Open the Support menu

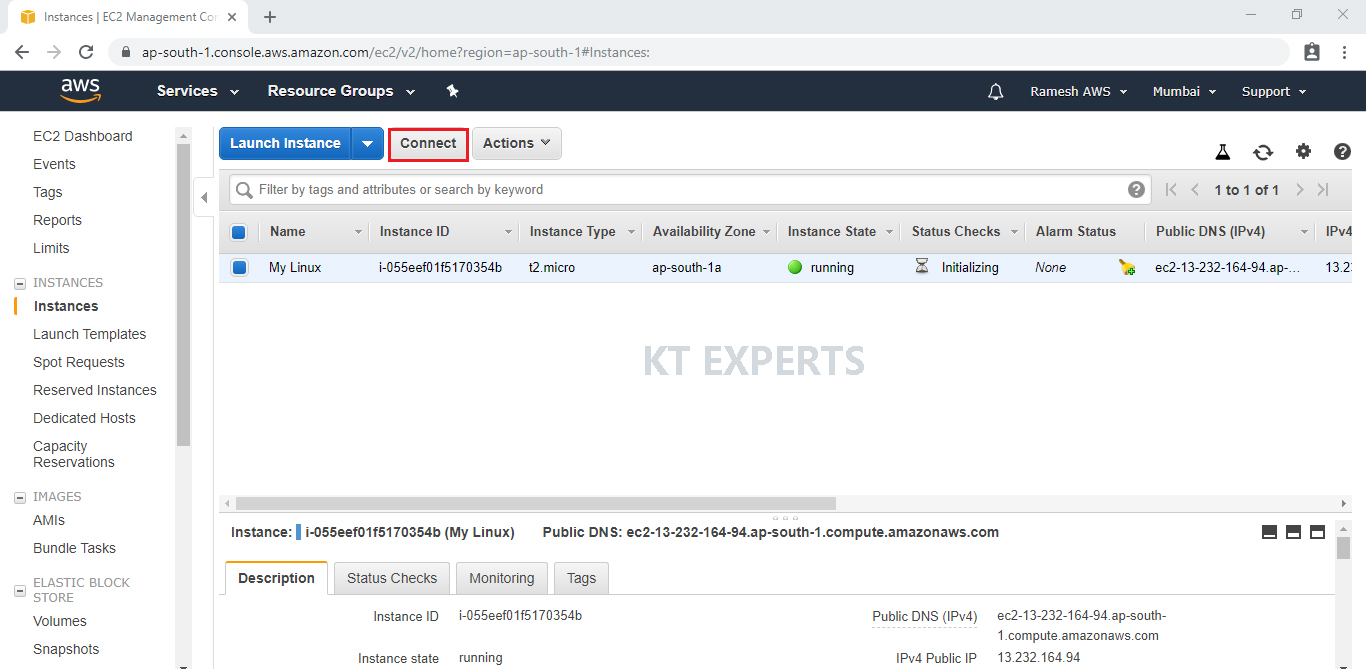pos(1274,91)
